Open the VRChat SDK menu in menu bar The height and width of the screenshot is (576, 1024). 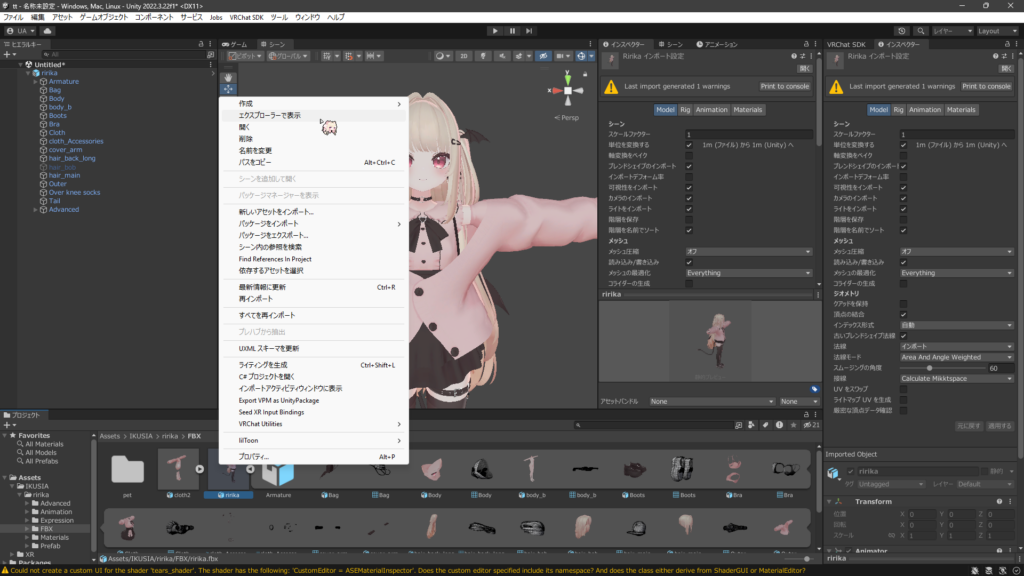click(x=246, y=17)
